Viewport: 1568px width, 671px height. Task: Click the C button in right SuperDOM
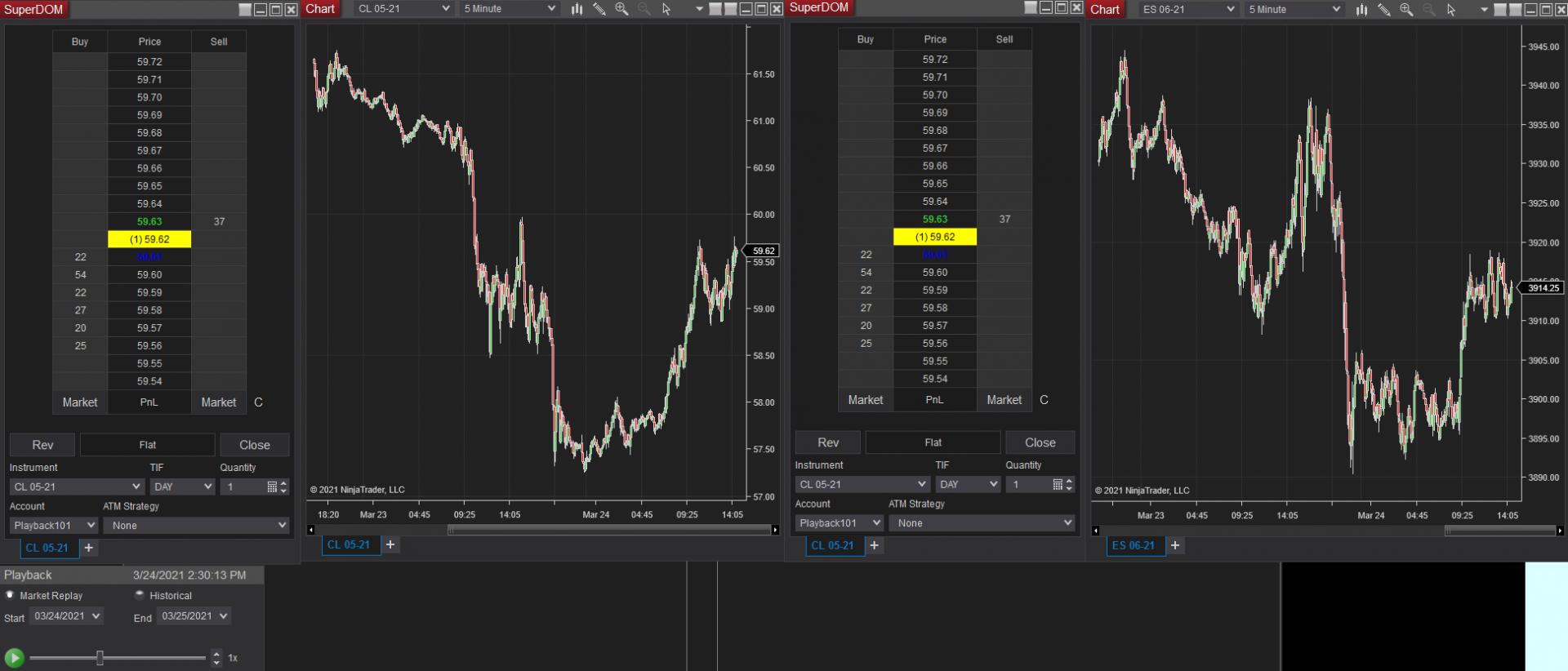(1044, 400)
